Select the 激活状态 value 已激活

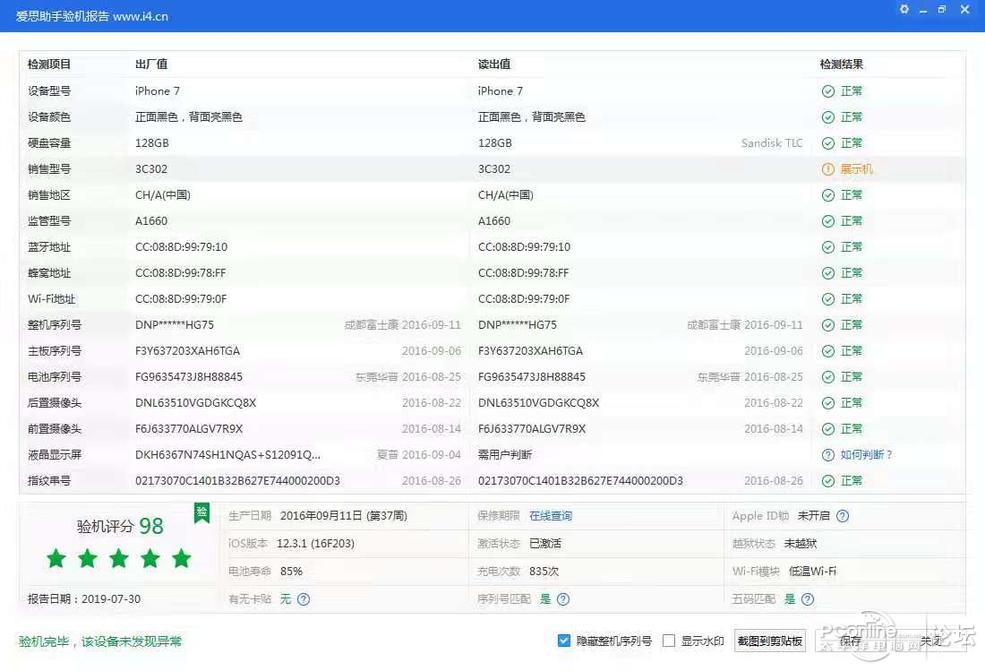(545, 543)
